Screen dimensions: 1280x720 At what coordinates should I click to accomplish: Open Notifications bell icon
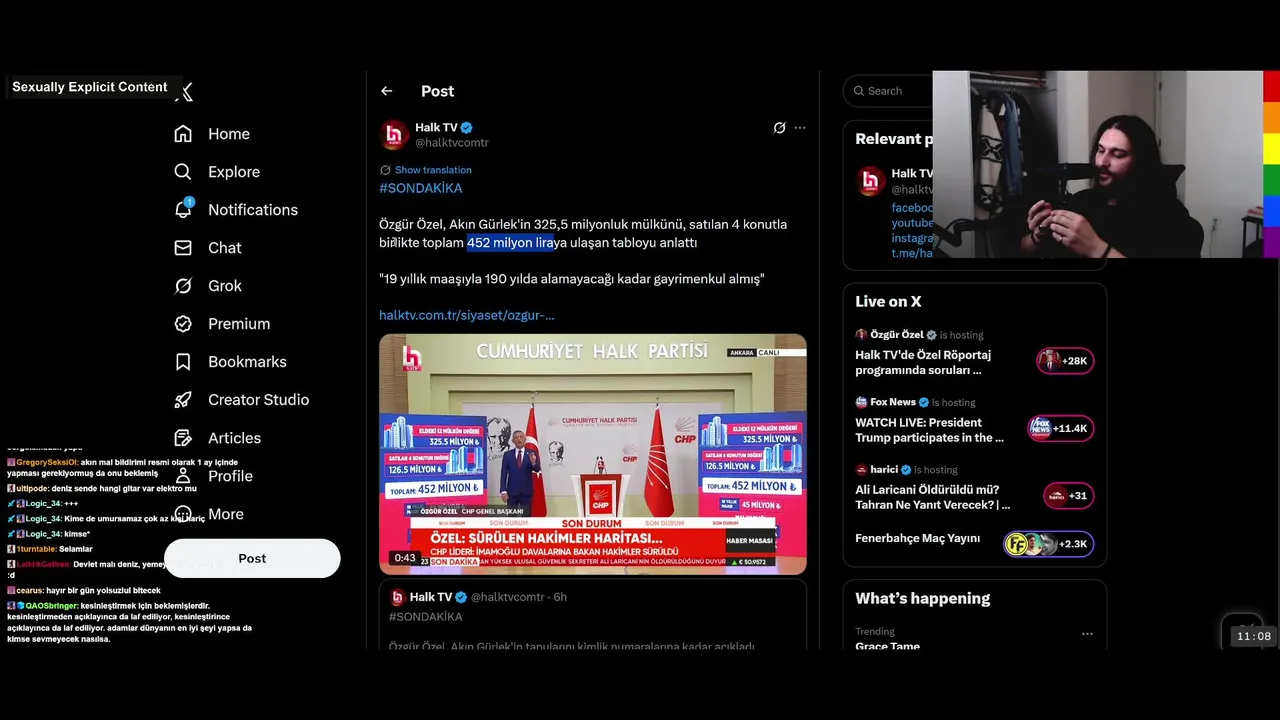pos(183,209)
